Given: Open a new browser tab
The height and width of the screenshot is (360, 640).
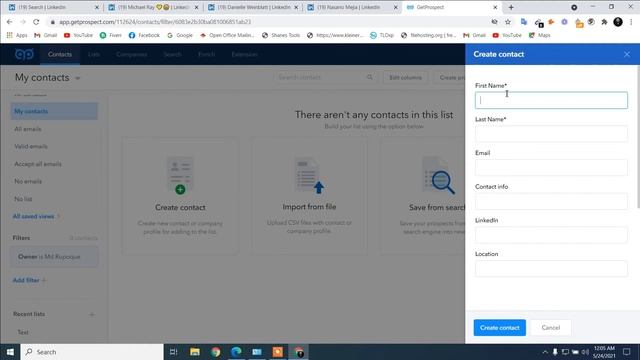Looking at the screenshot, I should pyautogui.click(x=511, y=7).
